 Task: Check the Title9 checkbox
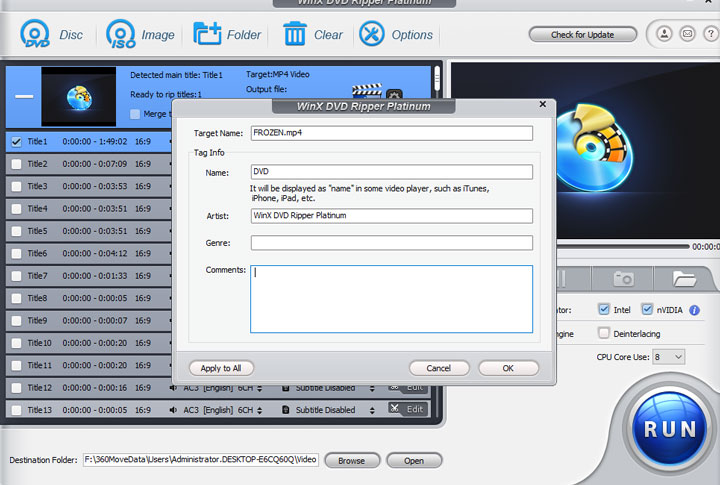tap(16, 321)
